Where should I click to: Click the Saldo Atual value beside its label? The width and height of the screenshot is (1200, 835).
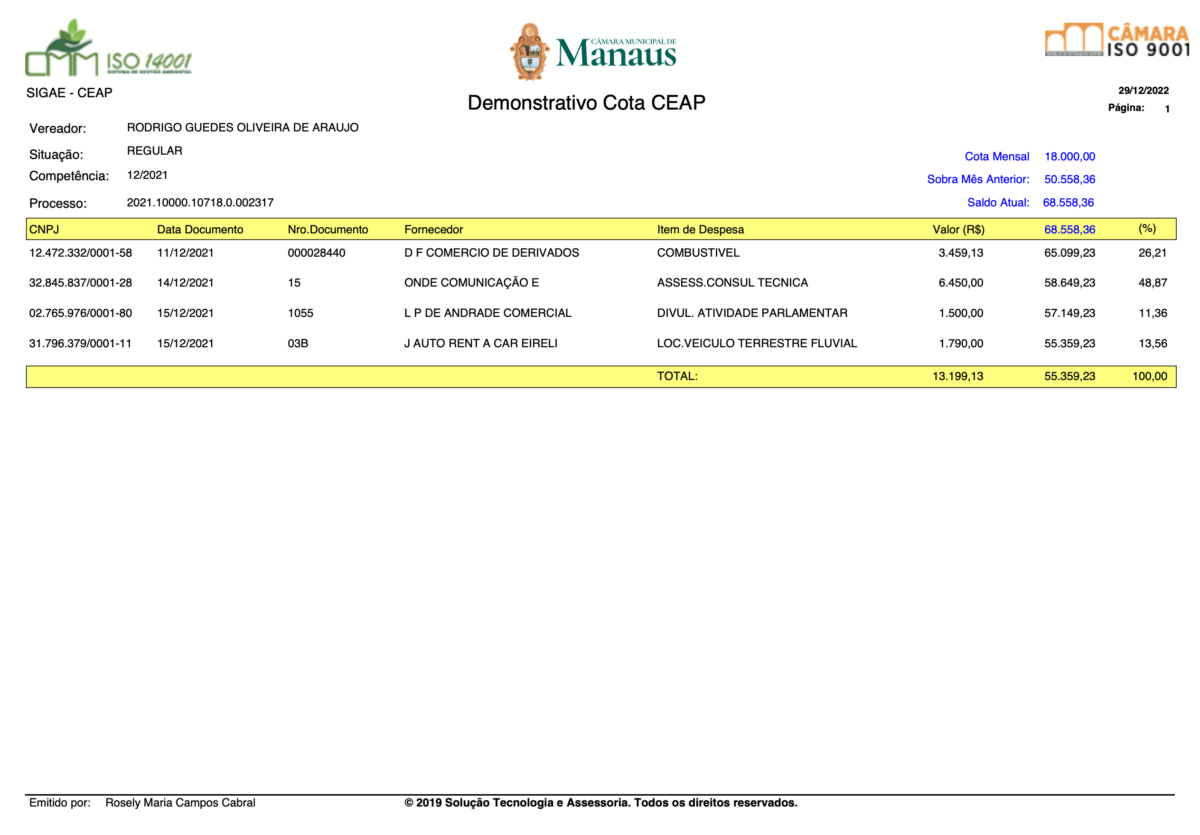coord(1068,203)
